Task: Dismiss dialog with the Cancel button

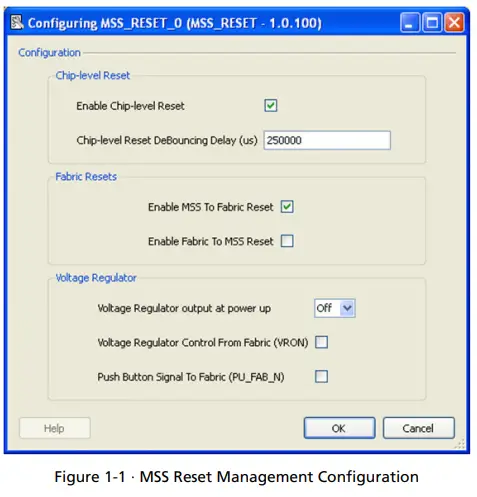Action: [x=419, y=428]
